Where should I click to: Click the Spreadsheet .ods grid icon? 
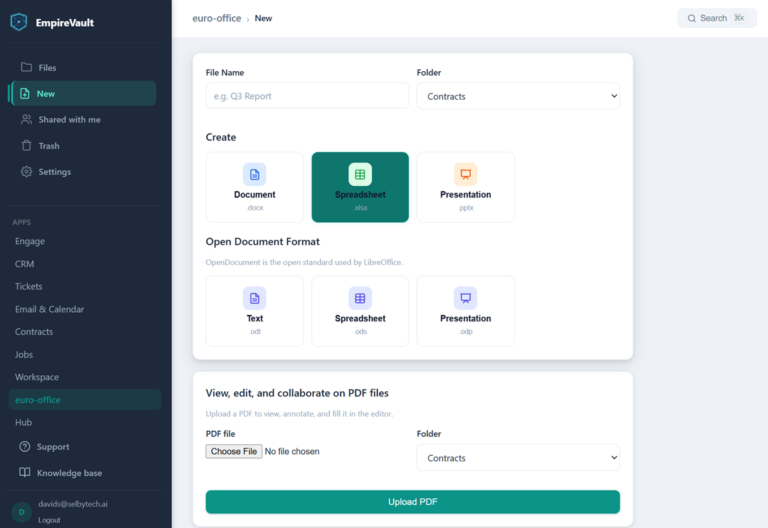coord(360,298)
